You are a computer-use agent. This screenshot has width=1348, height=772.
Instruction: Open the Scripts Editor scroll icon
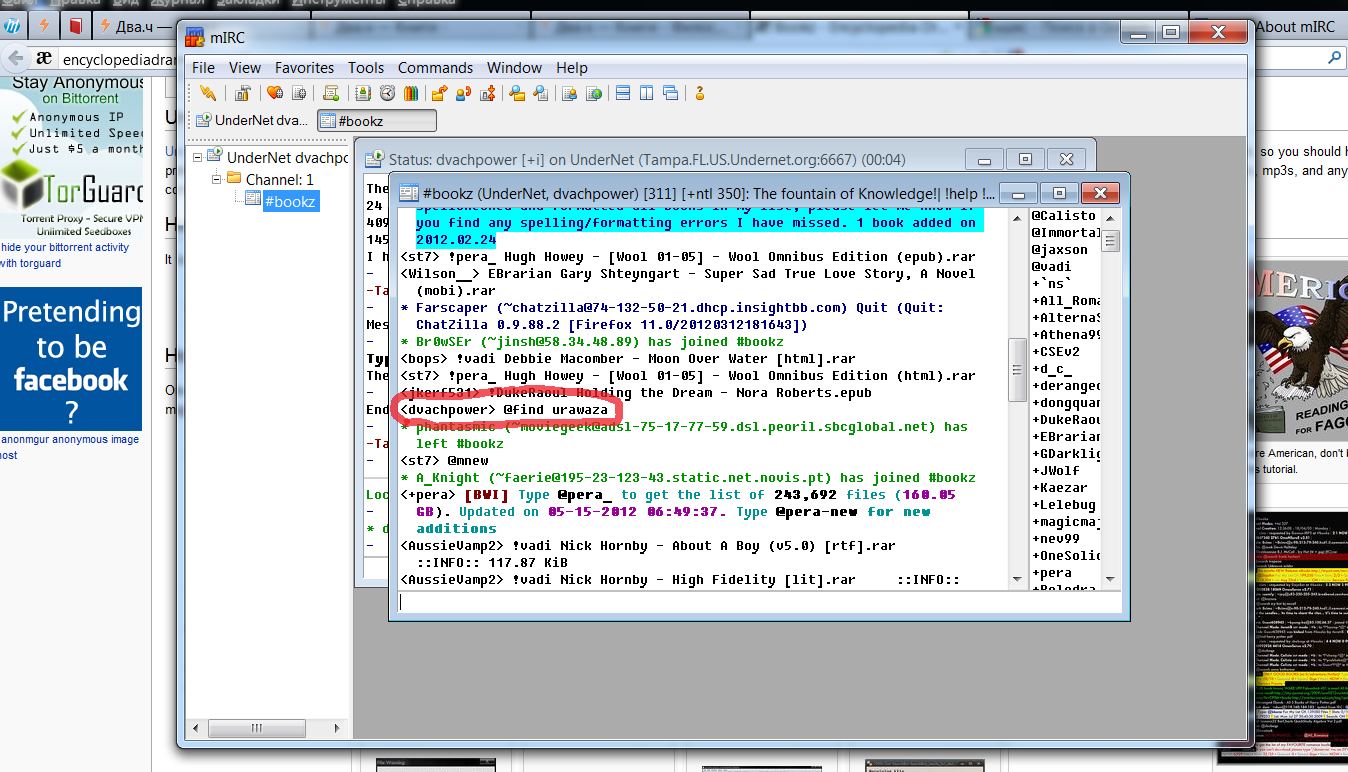[x=331, y=93]
